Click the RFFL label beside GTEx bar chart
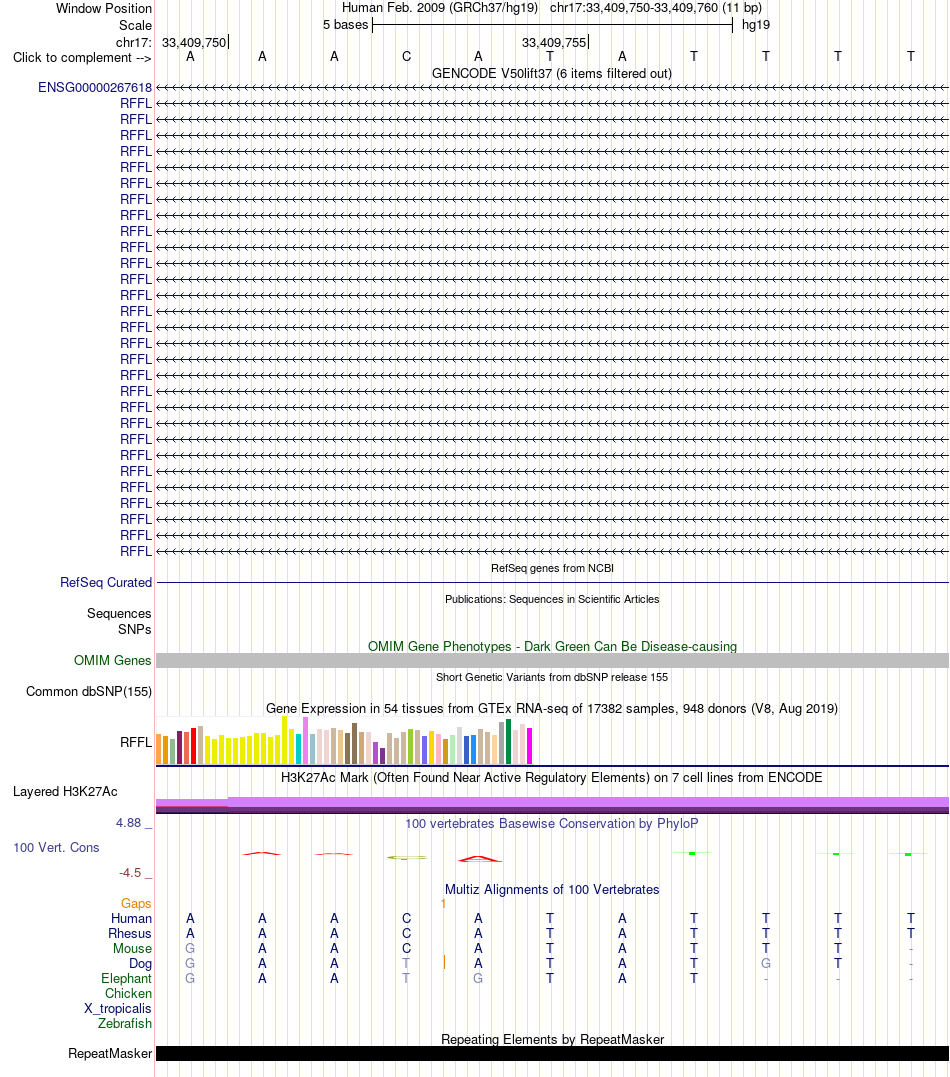 [x=135, y=742]
